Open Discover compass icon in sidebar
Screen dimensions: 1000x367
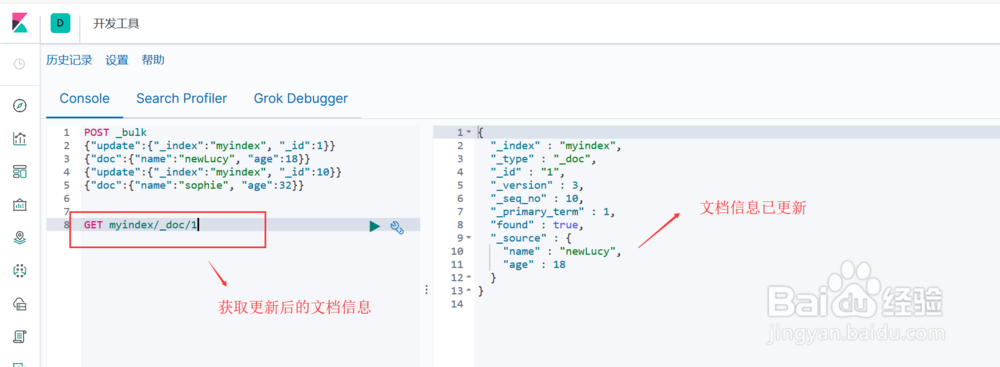coord(20,105)
